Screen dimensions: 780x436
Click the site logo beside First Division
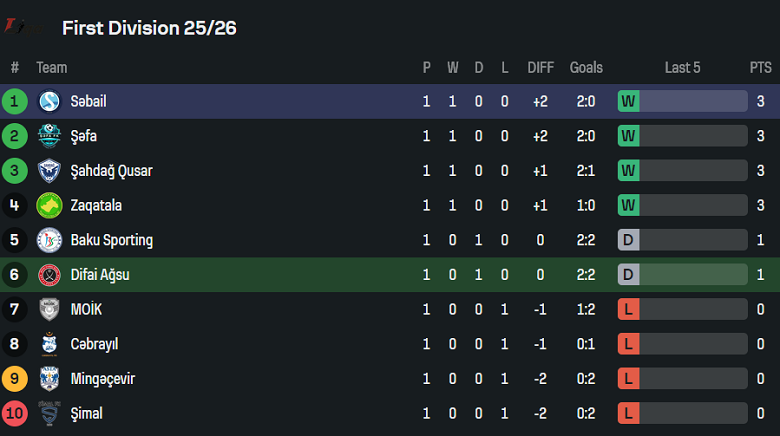click(x=15, y=27)
